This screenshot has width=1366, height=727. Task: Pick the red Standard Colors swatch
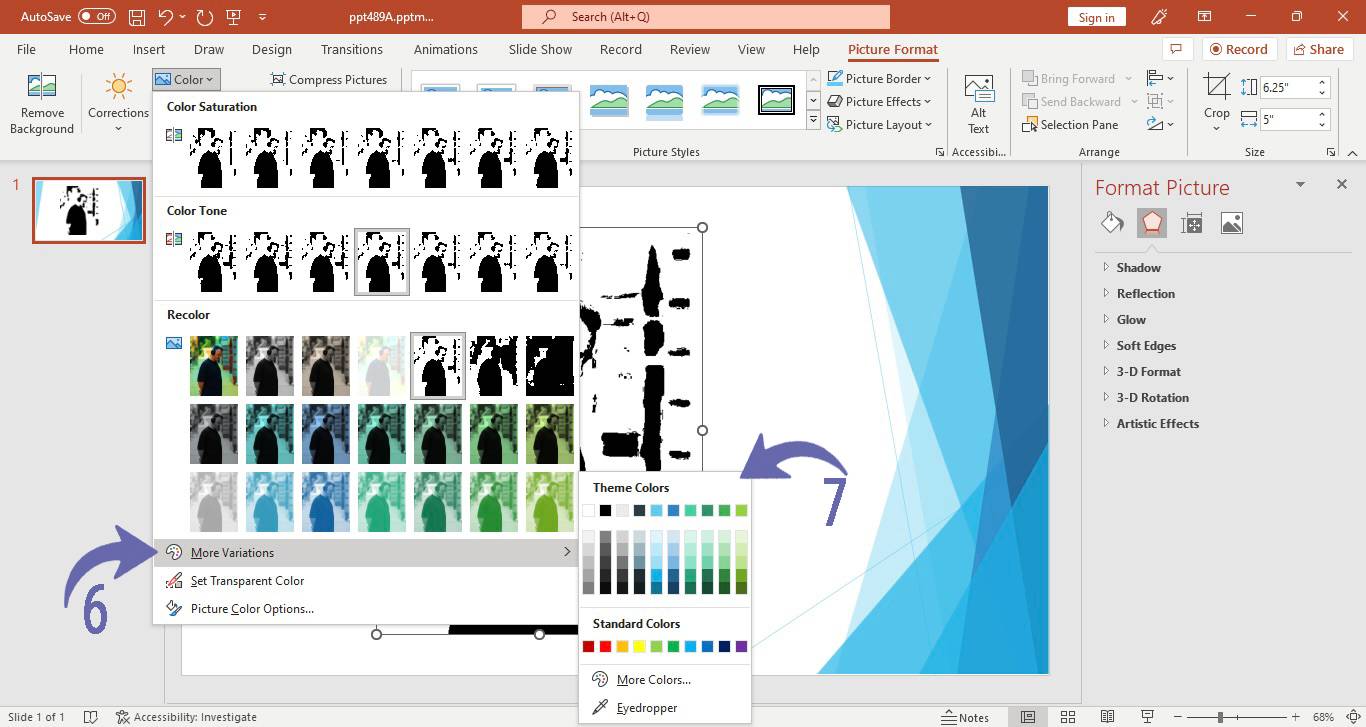coord(605,647)
